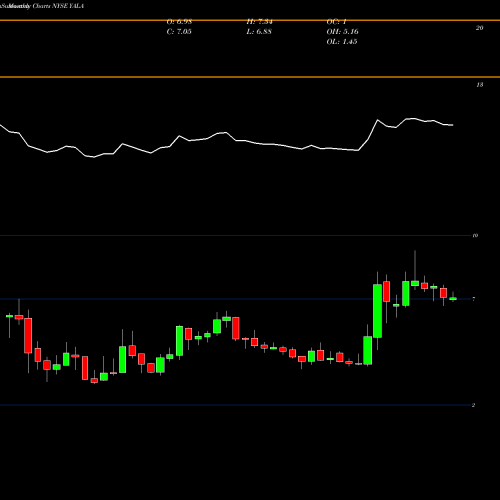Image resolution: width=500 pixels, height=500 pixels.
Task: Click the '10' price axis label
Action: click(x=475, y=235)
